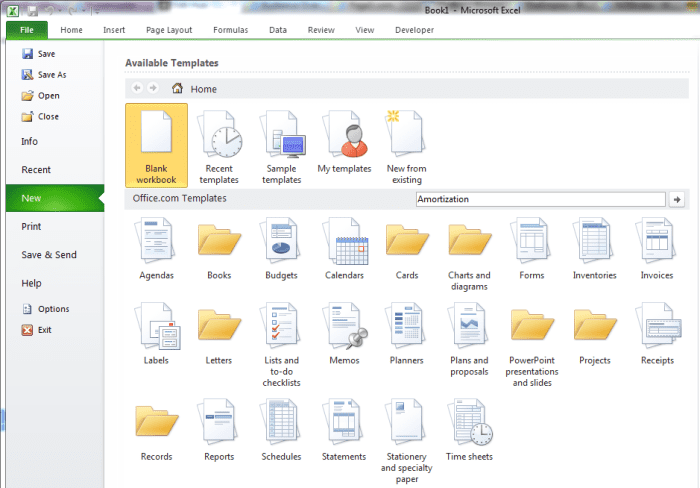Switch to the View tab
Viewport: 700px width, 488px height.
pyautogui.click(x=365, y=30)
